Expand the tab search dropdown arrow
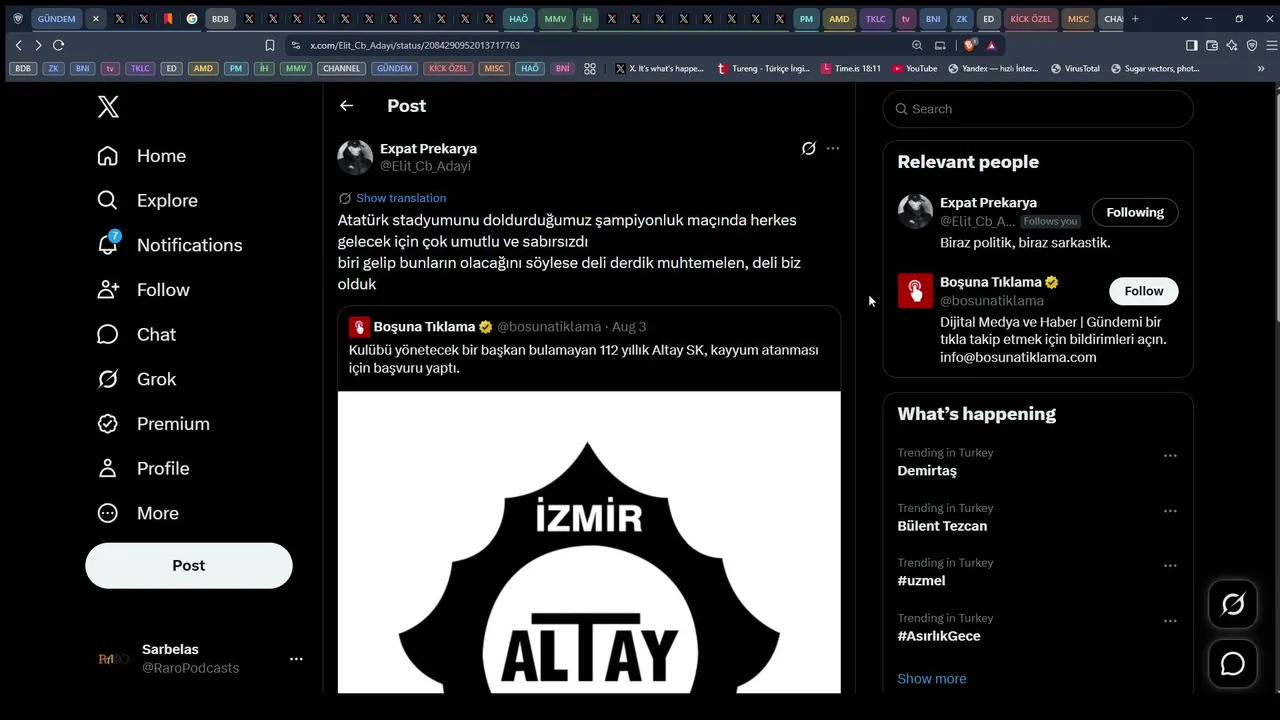The width and height of the screenshot is (1280, 720). point(1184,19)
